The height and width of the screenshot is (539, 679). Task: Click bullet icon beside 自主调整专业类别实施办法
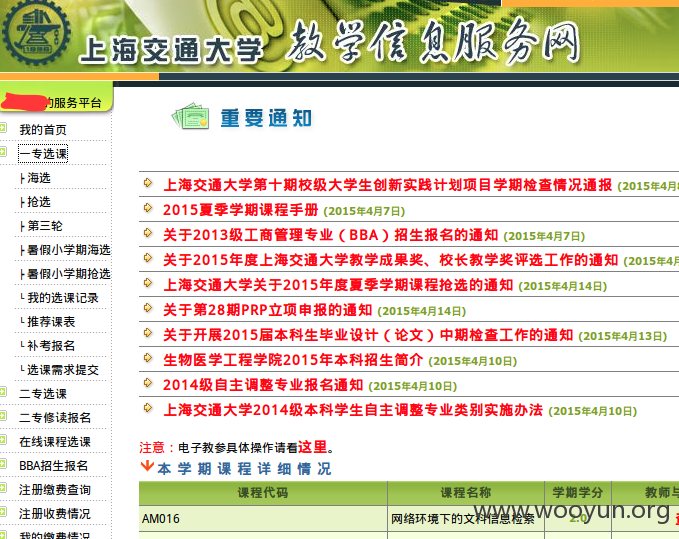point(148,408)
